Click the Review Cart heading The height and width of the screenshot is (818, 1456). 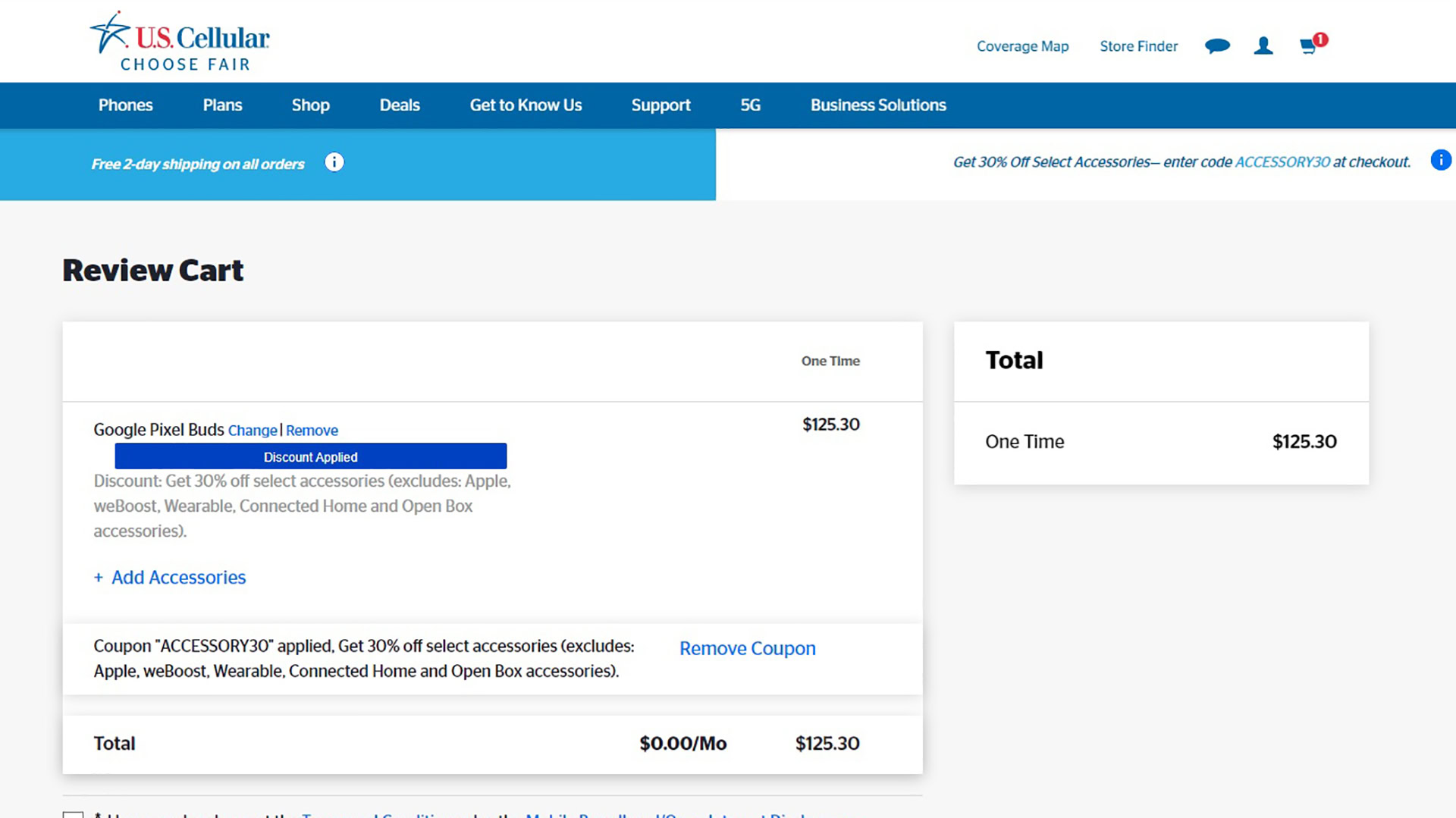click(153, 270)
